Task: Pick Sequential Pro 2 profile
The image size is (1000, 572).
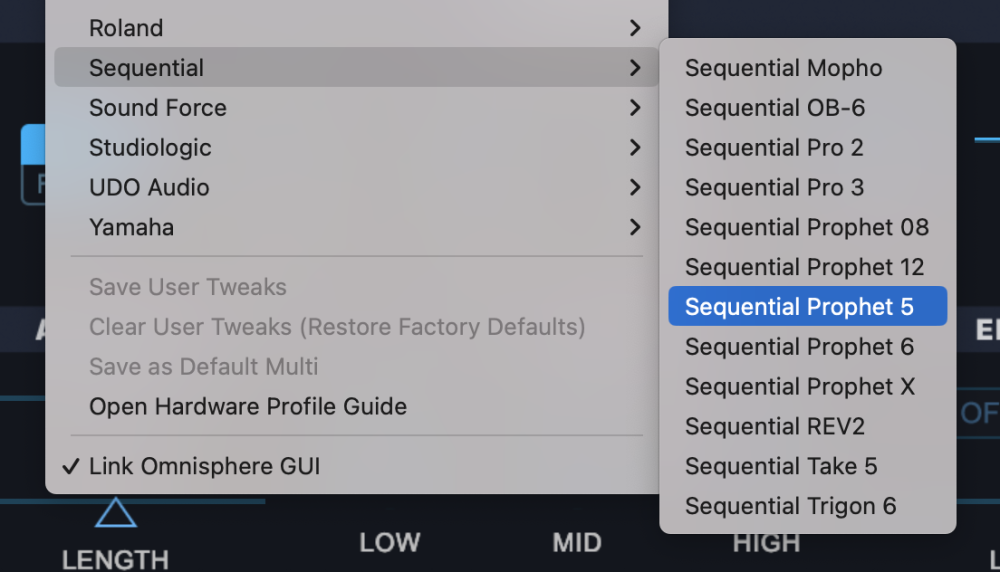Action: pyautogui.click(x=773, y=148)
